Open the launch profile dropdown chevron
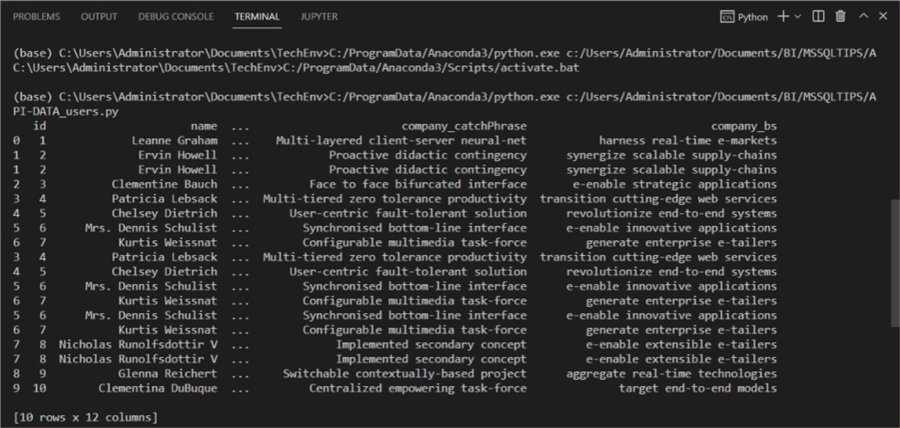This screenshot has width=900, height=428. (x=799, y=17)
